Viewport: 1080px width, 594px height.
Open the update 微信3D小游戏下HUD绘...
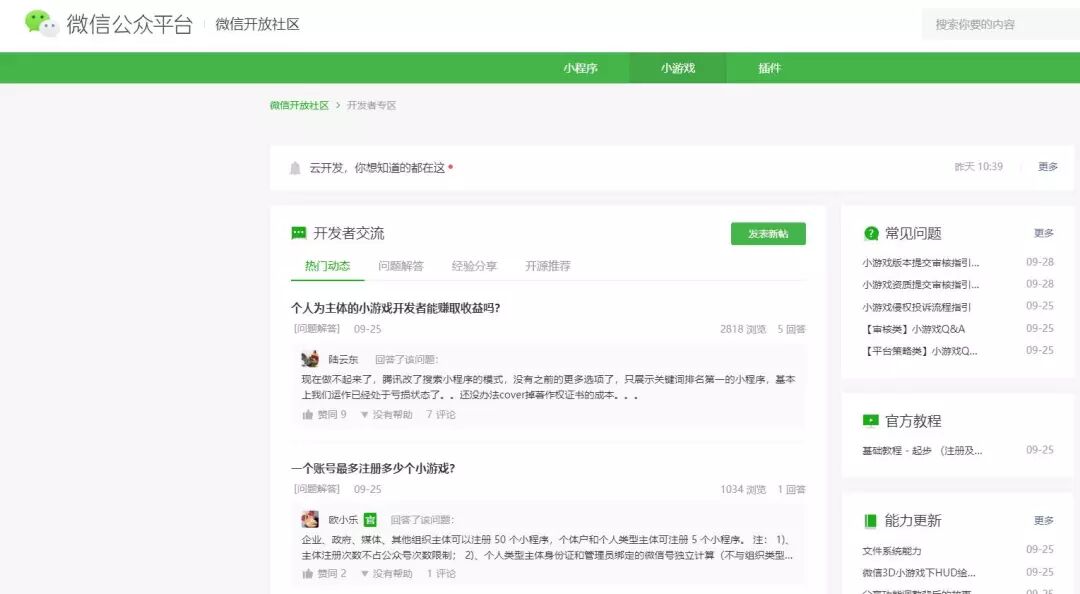coord(918,573)
